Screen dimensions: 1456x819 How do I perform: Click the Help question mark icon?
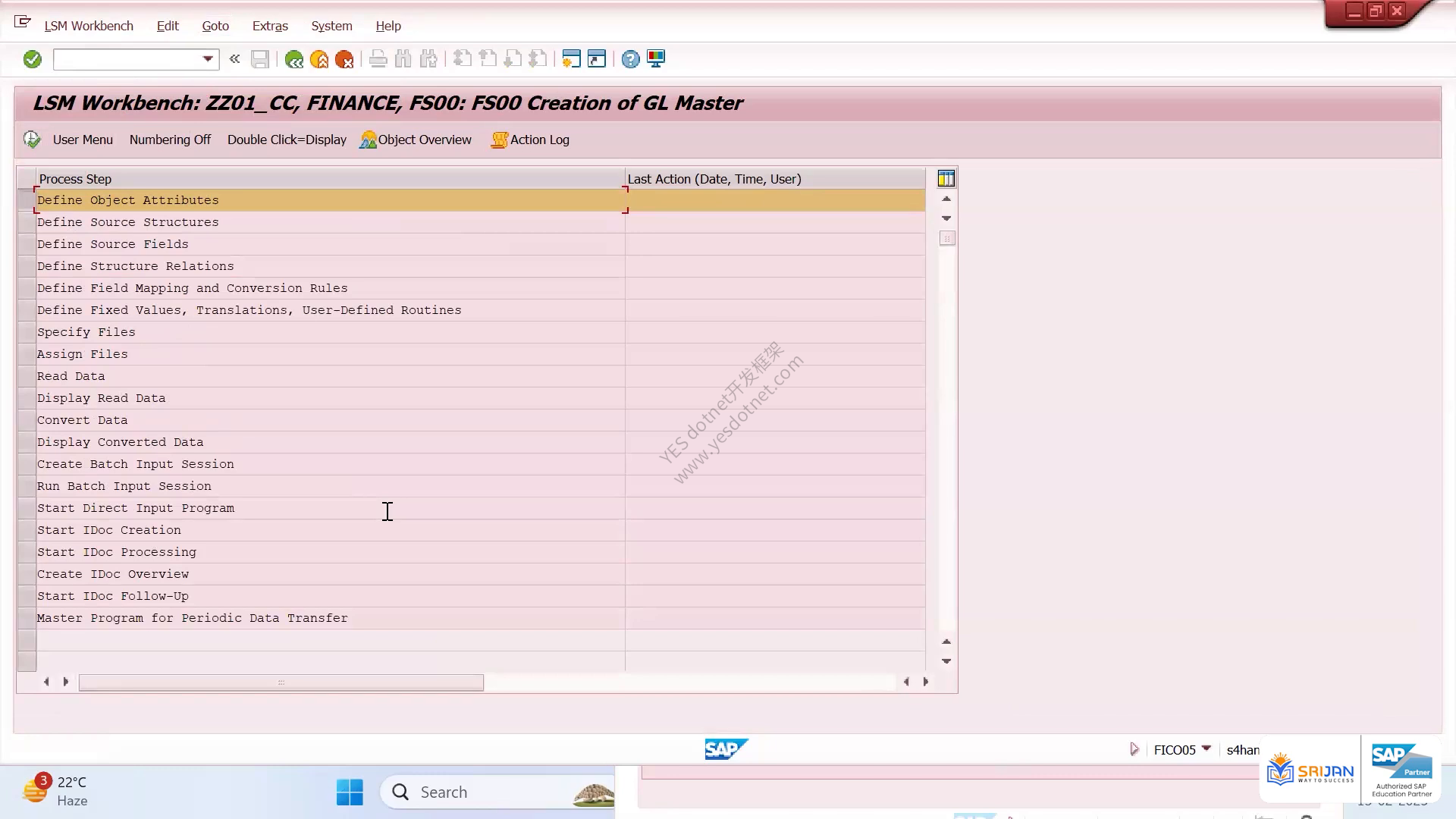click(630, 59)
